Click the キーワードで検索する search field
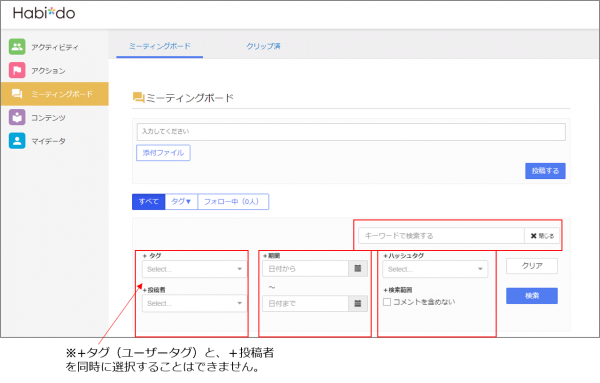The image size is (600, 383). tap(441, 236)
